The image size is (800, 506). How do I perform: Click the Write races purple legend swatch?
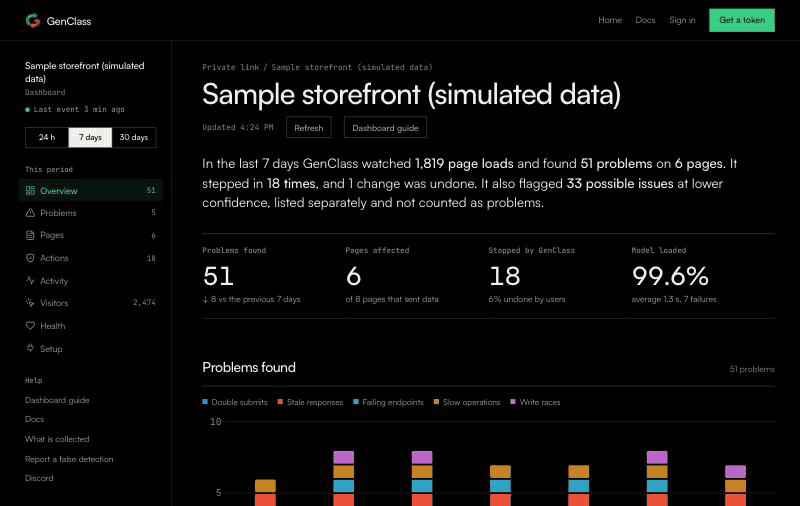[513, 402]
